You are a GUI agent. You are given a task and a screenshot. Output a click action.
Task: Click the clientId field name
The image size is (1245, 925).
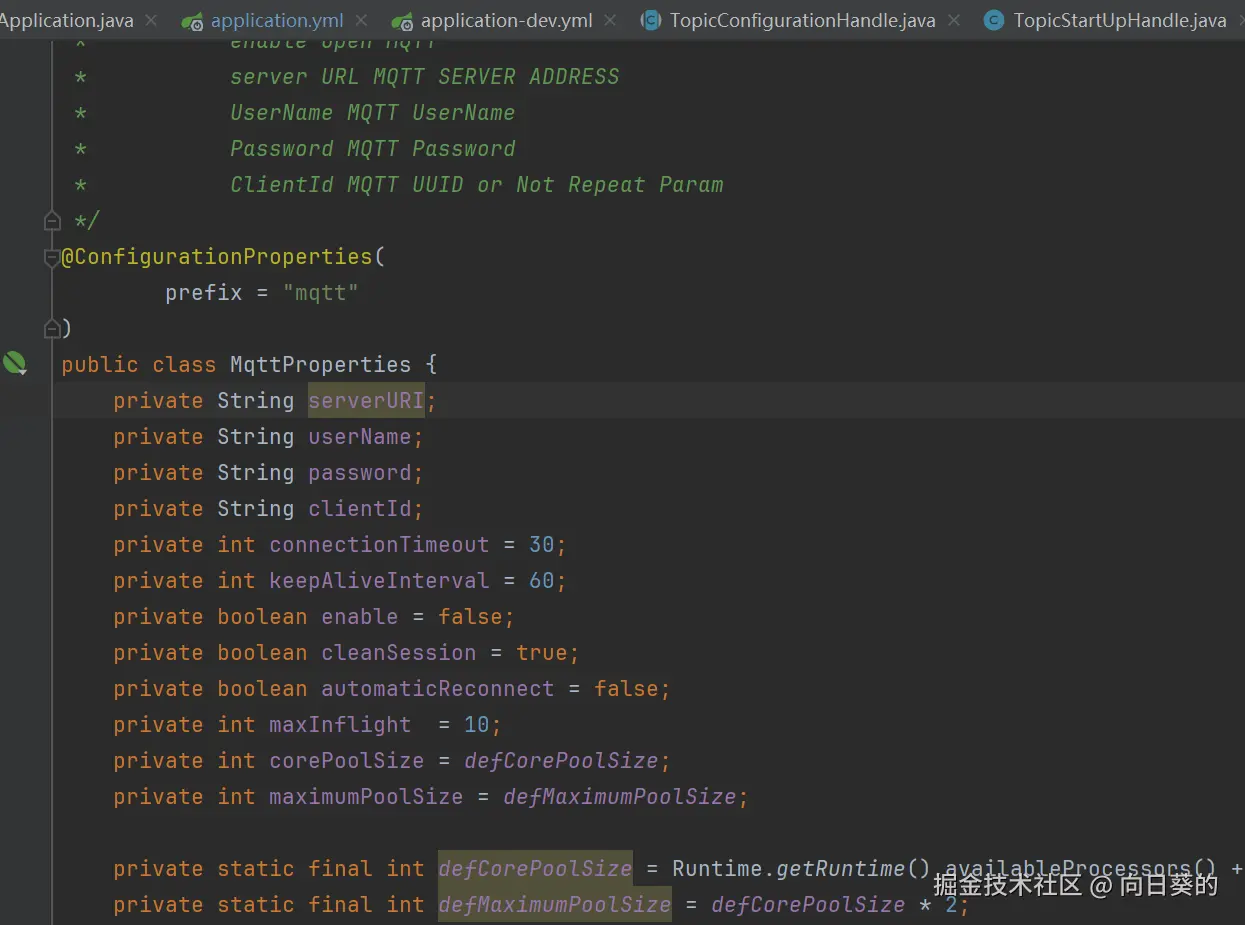359,509
